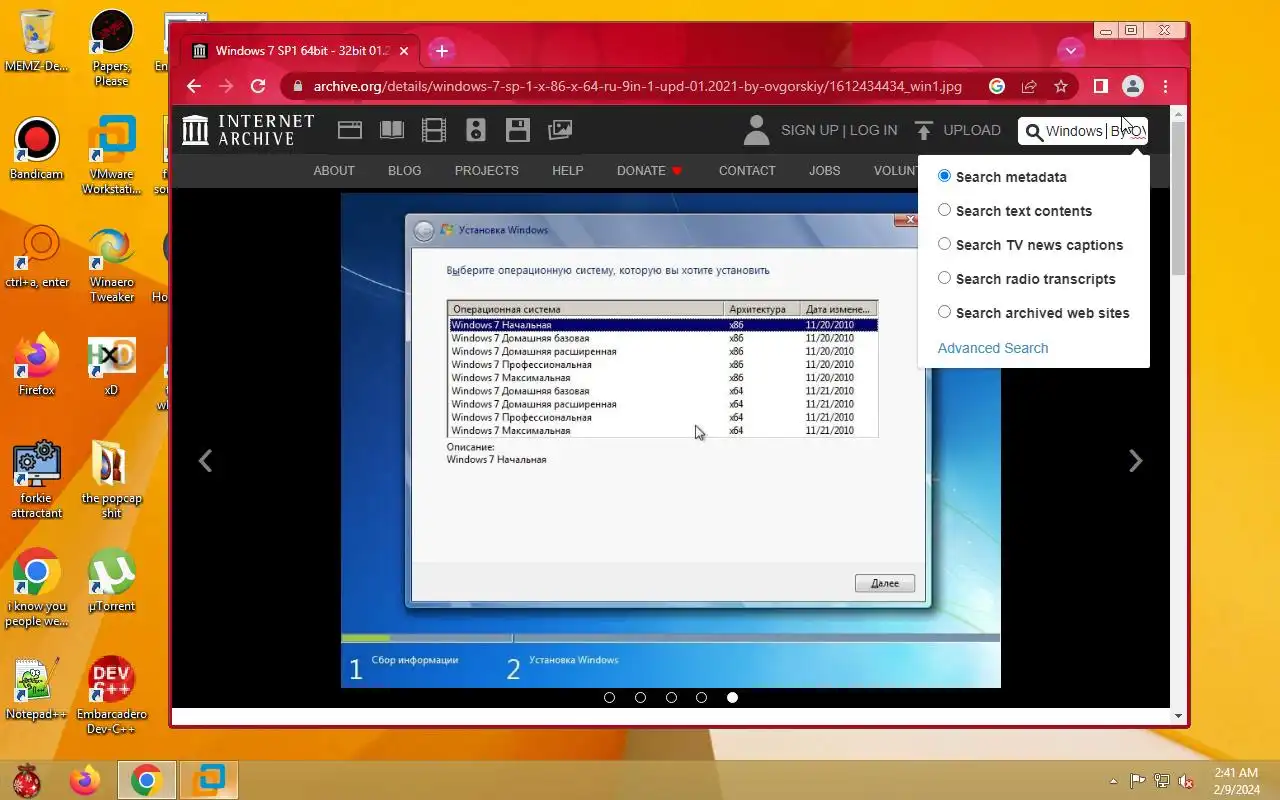The width and height of the screenshot is (1280, 800).
Task: Open the Images icon in Archive nav
Action: tap(561, 130)
